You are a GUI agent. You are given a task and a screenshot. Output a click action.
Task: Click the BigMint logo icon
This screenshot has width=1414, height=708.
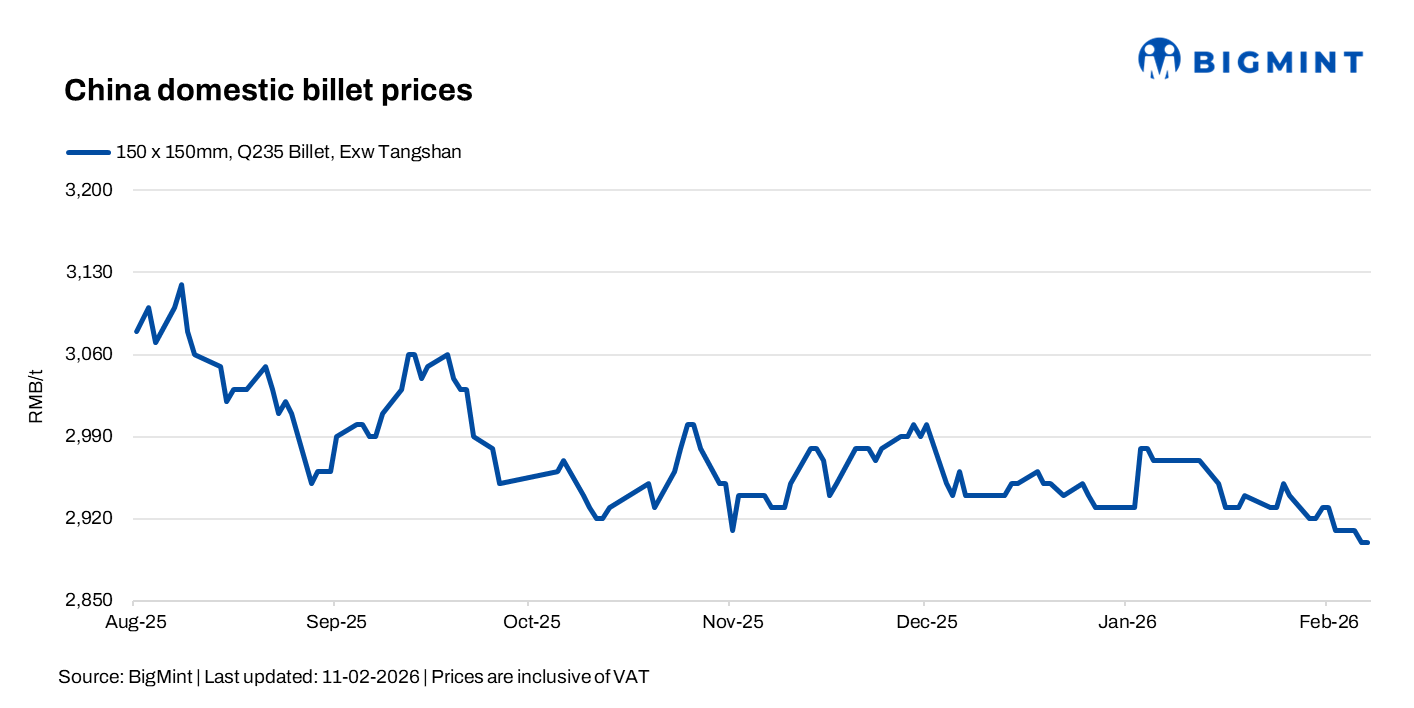(x=1159, y=59)
